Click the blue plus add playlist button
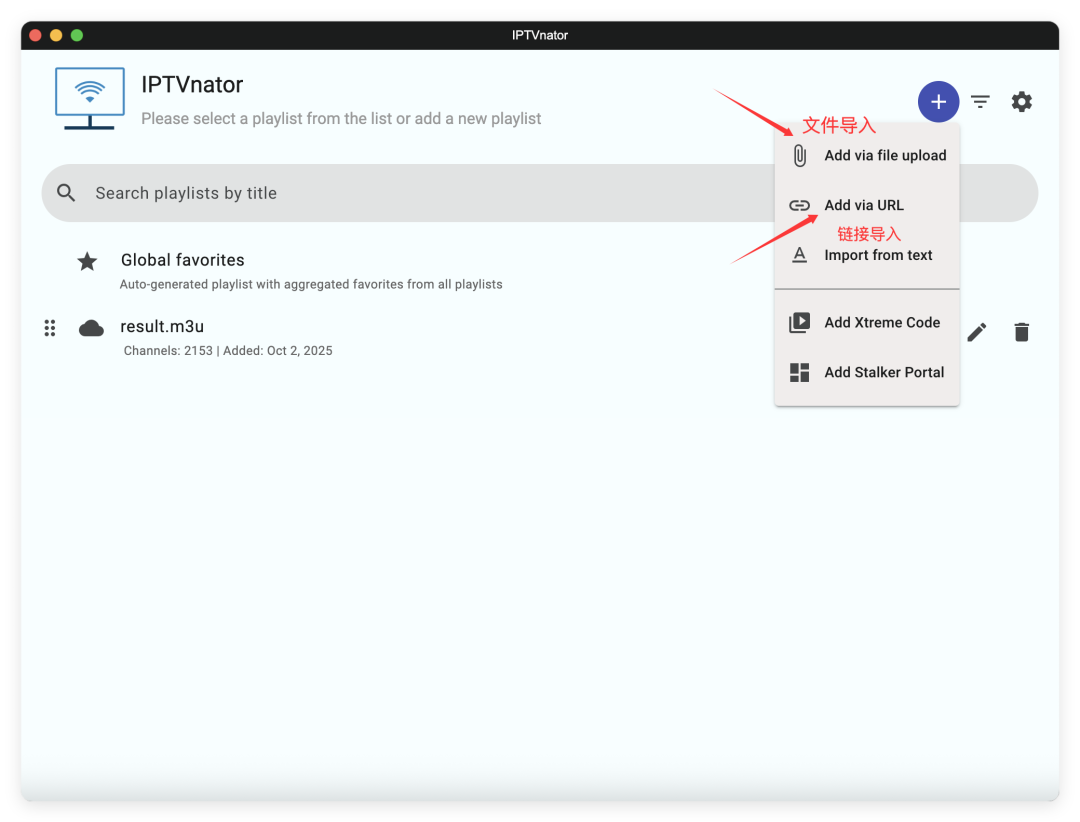1080x822 pixels. 938,102
